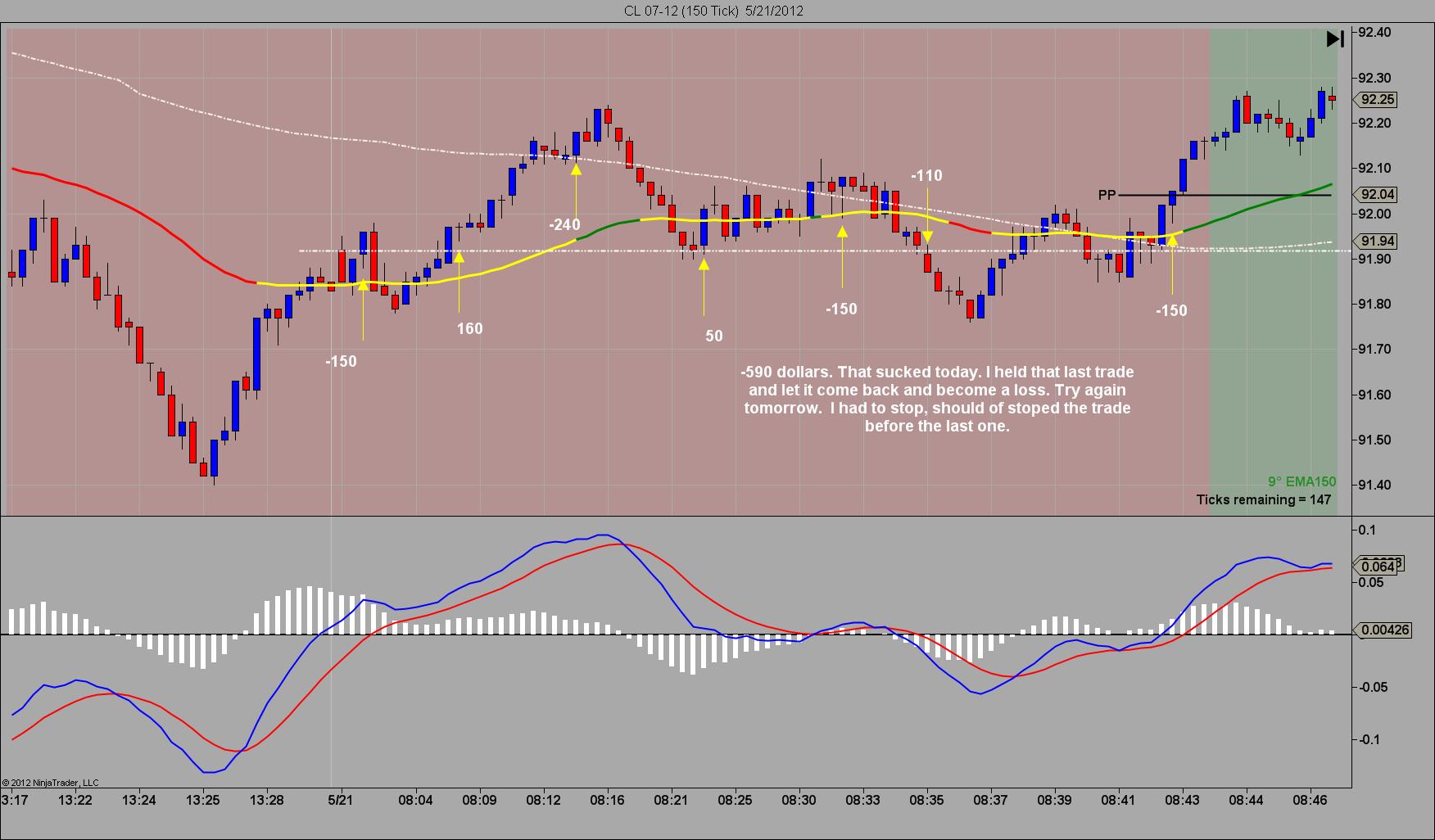Click the 13:28 time axis label
Viewport: 1435px width, 840px height.
267,800
